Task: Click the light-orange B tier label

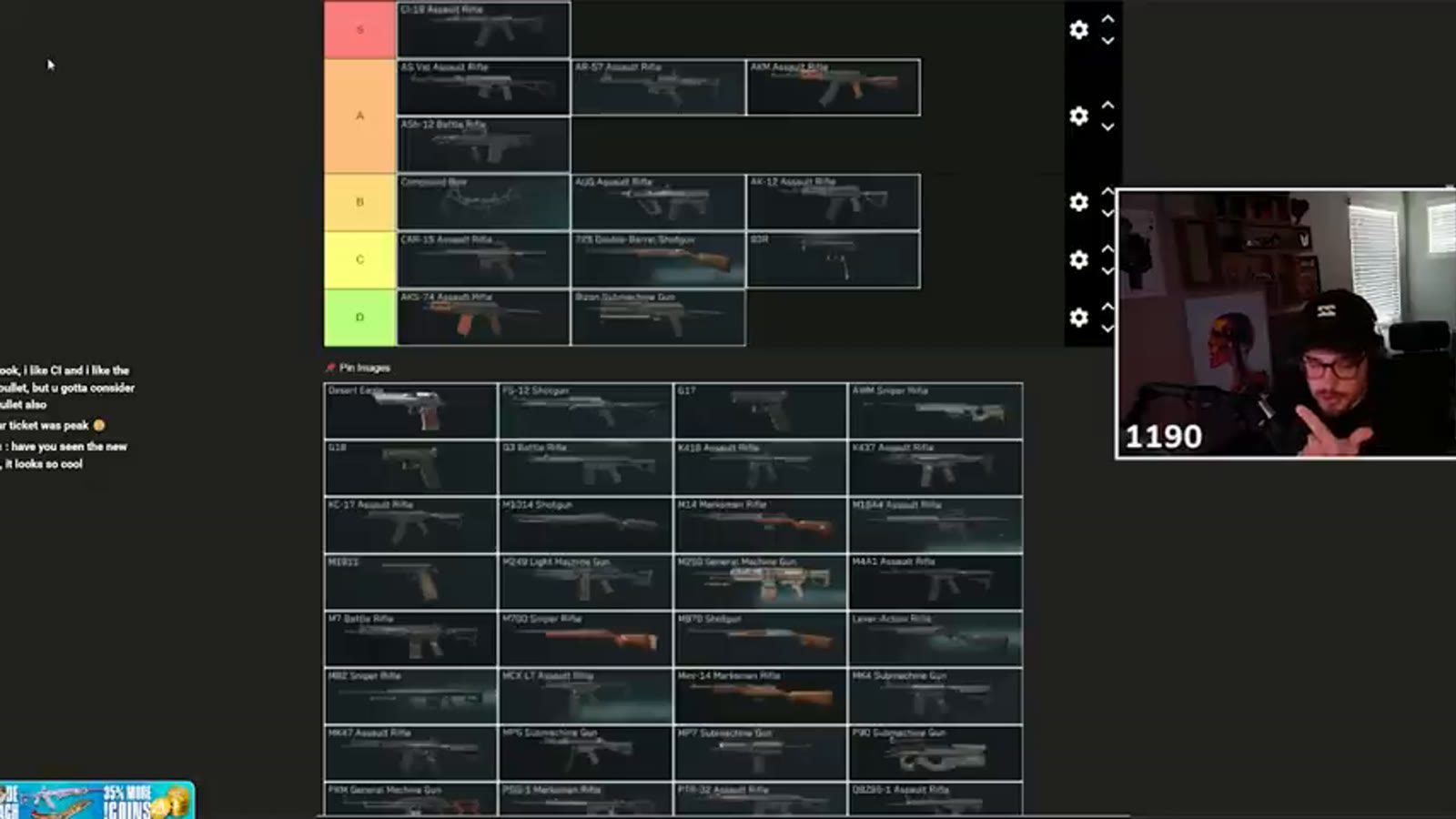Action: pyautogui.click(x=359, y=202)
